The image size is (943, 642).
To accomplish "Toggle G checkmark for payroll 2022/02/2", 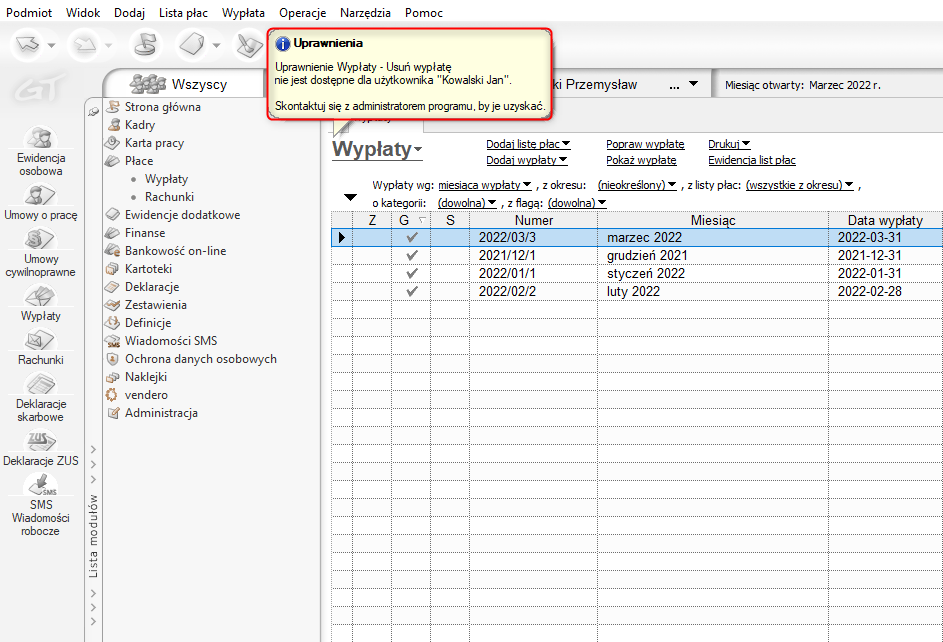I will click(411, 291).
